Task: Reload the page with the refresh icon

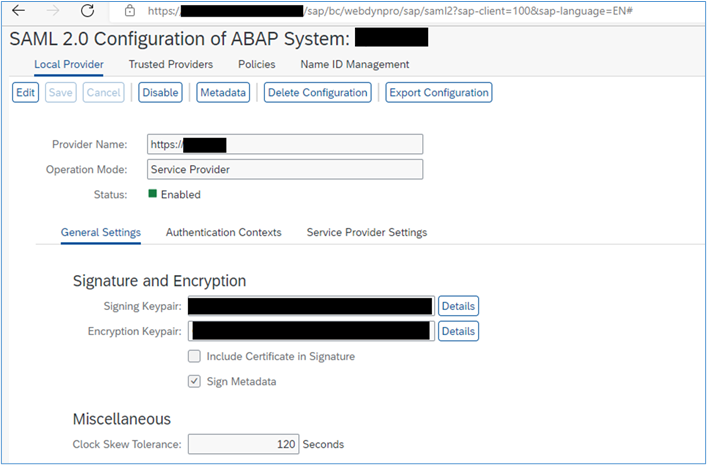Action: (x=87, y=11)
